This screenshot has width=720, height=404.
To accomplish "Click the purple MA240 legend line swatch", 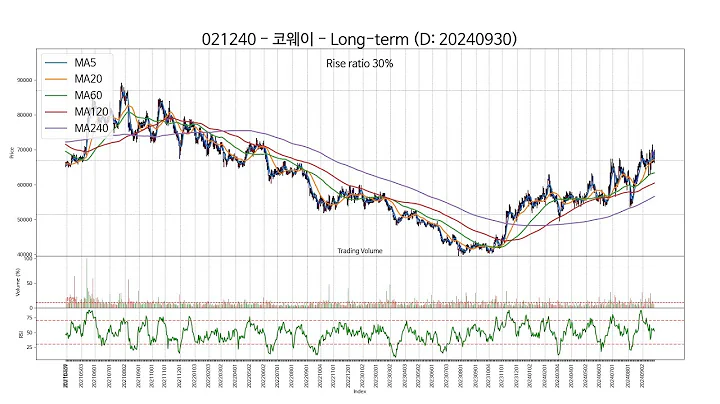I will [x=56, y=129].
